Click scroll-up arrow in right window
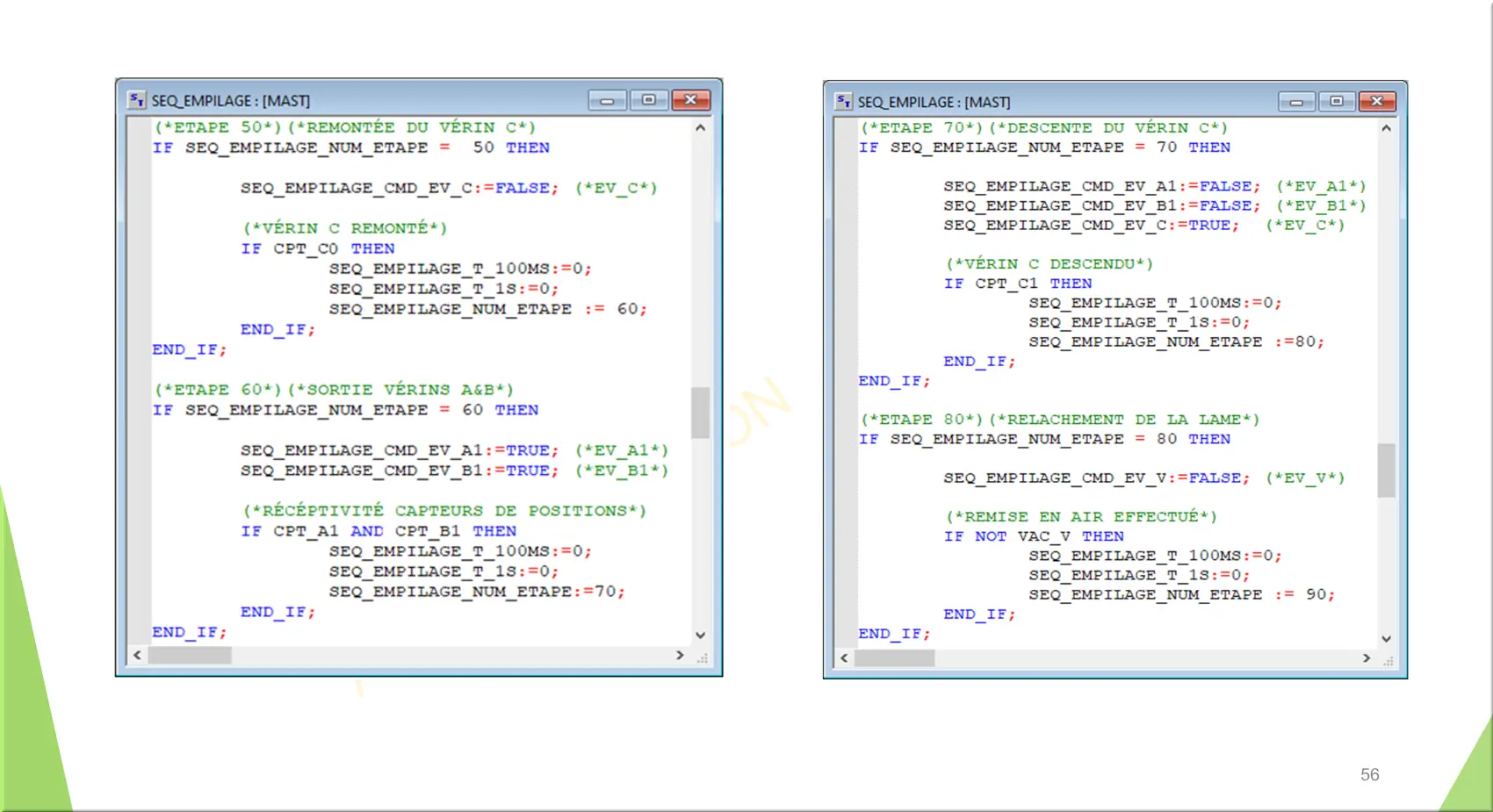1493x812 pixels. (x=1386, y=129)
